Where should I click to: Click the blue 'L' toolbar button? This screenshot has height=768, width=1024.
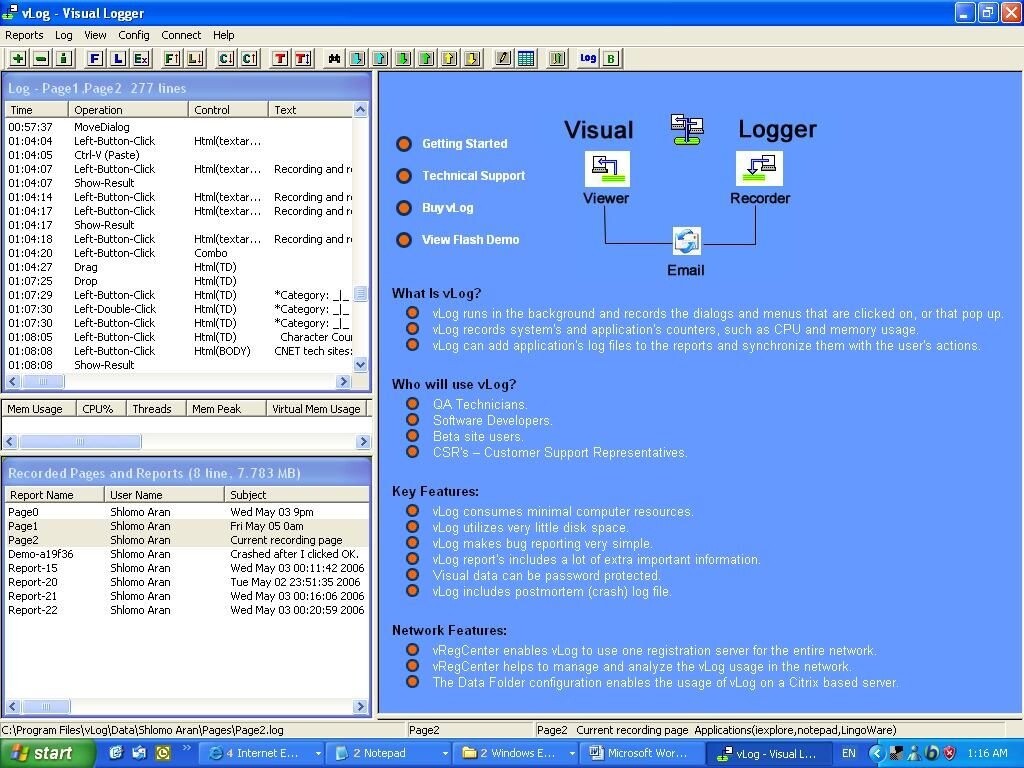[x=118, y=59]
